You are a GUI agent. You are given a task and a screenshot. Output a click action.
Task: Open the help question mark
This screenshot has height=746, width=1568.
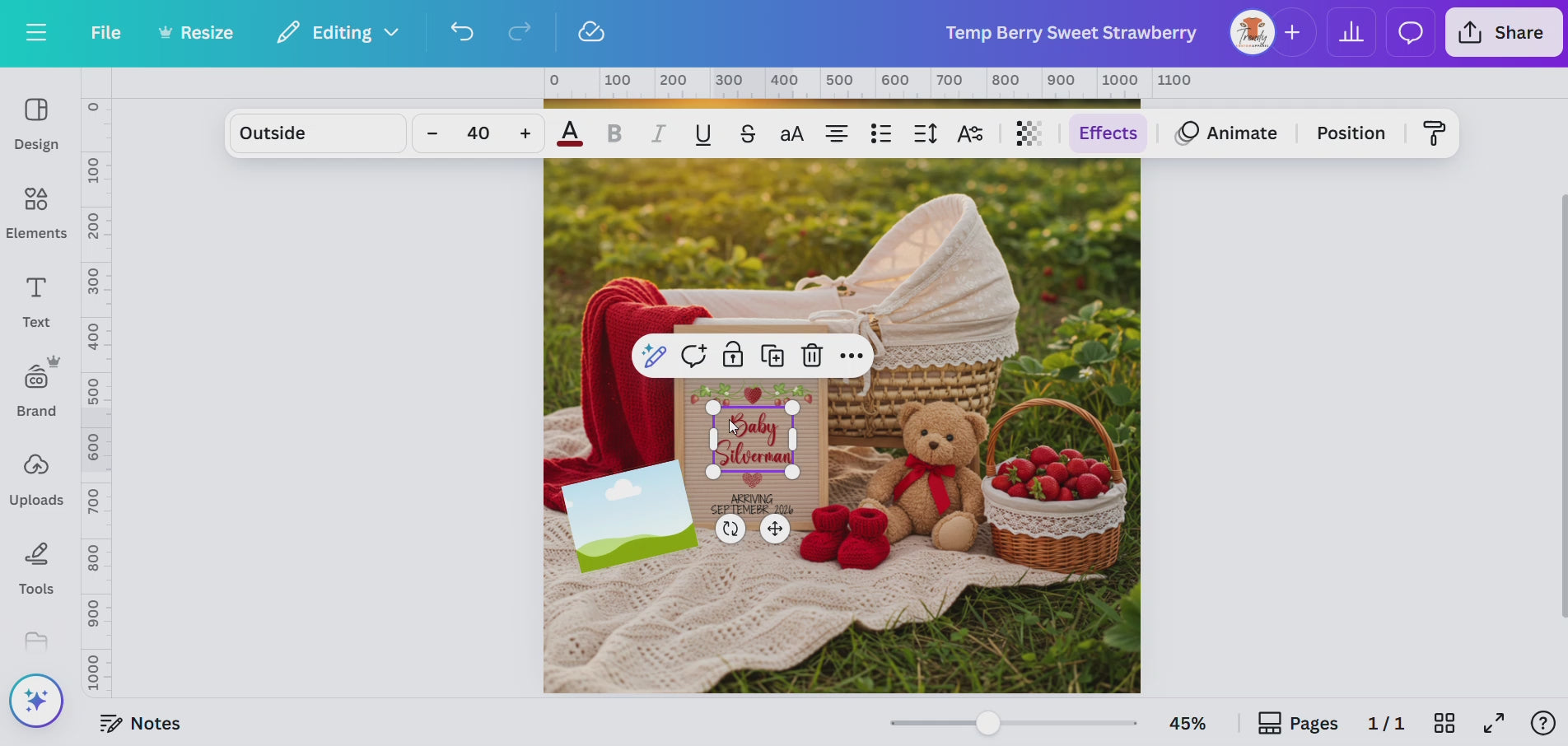[1542, 724]
